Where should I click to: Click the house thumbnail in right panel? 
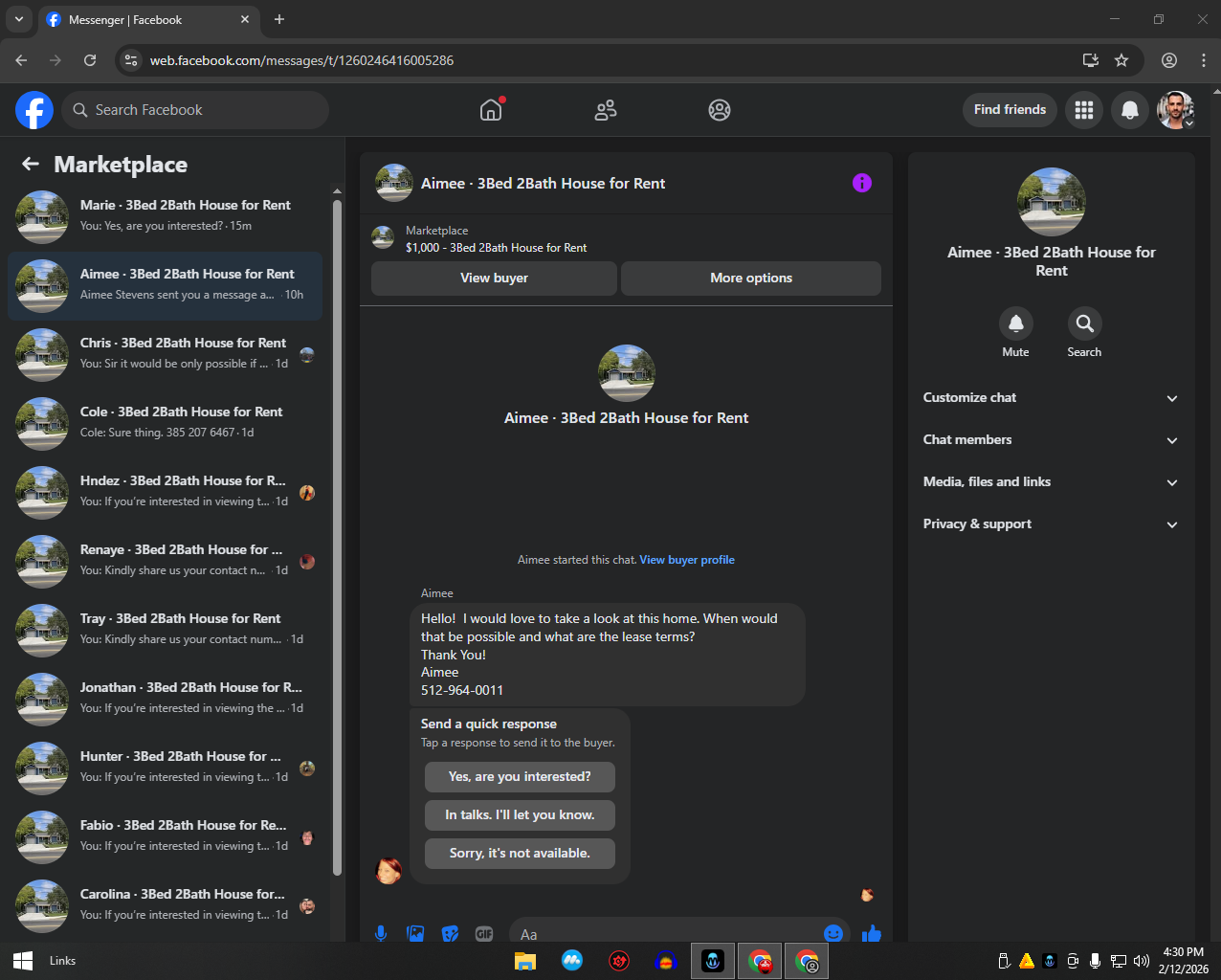pyautogui.click(x=1052, y=202)
